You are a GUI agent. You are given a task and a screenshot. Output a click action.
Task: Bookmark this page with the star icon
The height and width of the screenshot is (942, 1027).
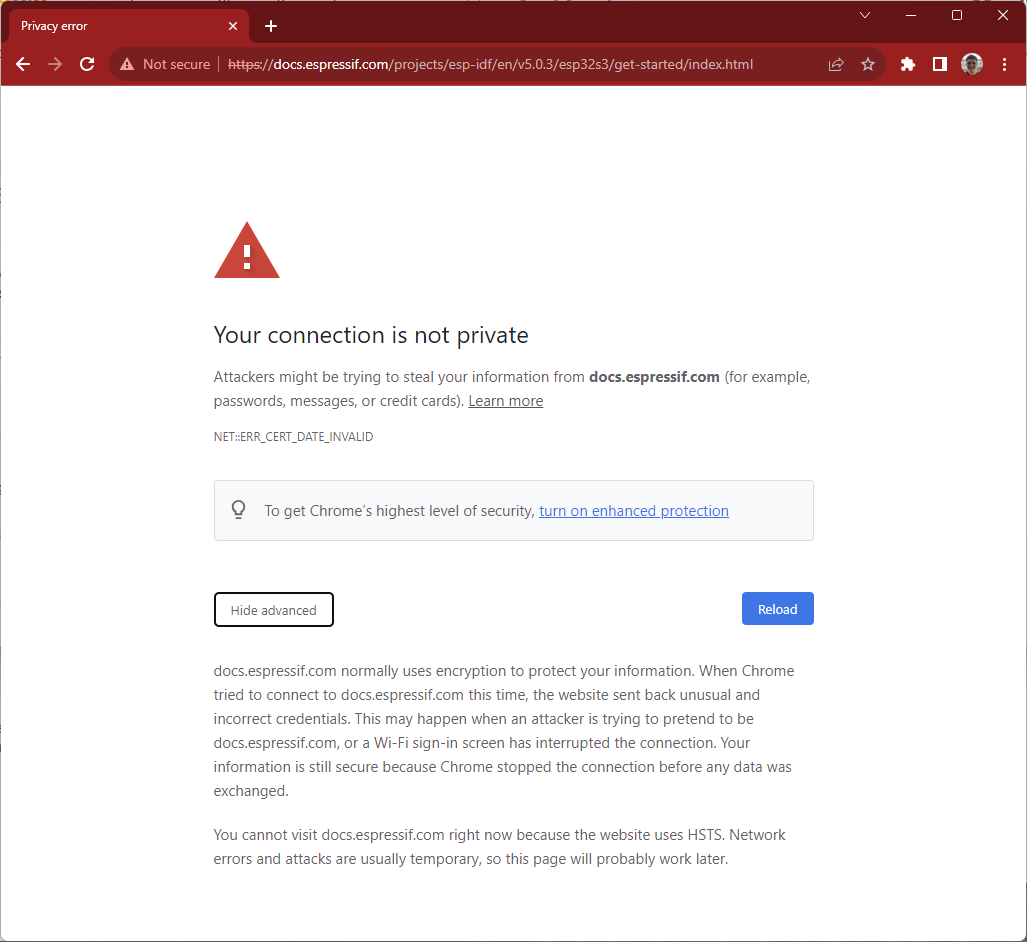coord(868,64)
